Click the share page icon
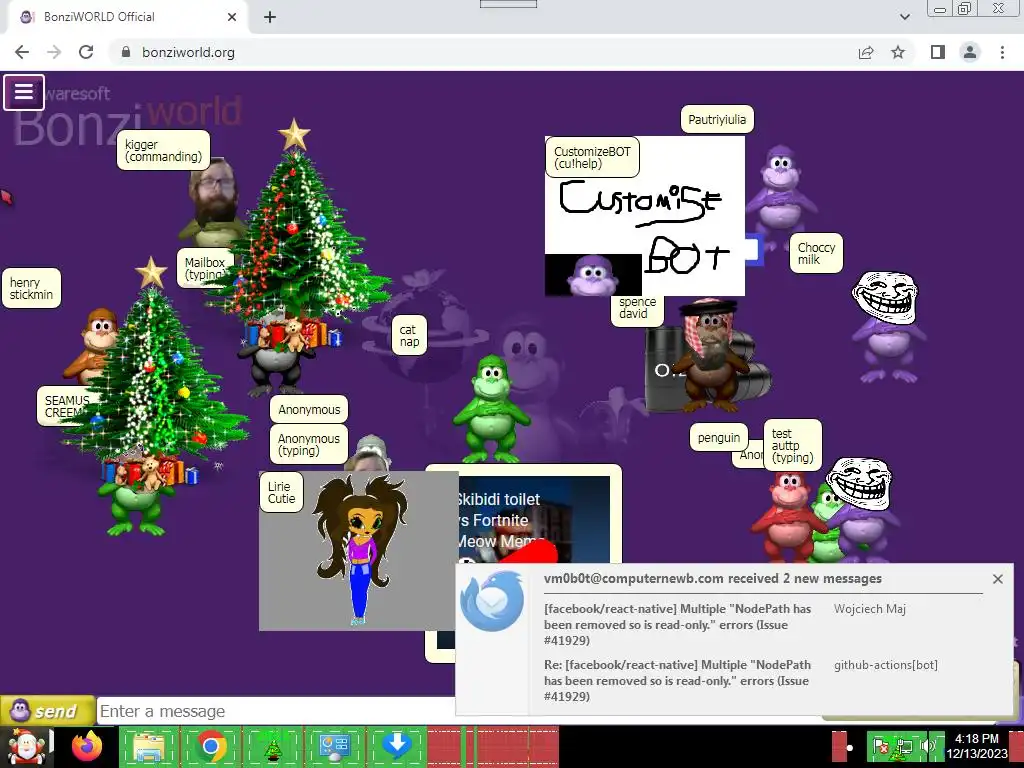Viewport: 1024px width, 768px height. (x=866, y=52)
